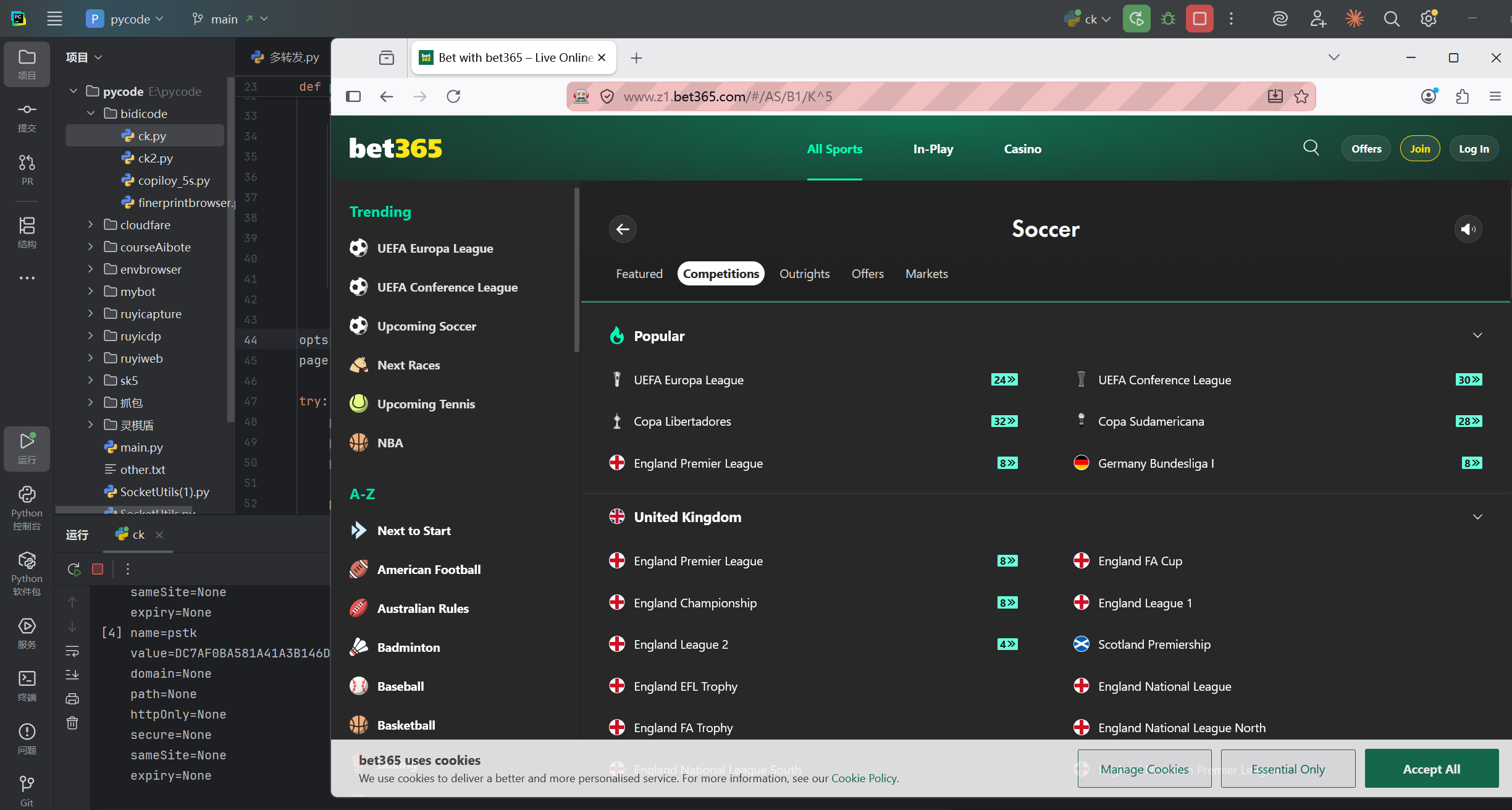Image resolution: width=1512 pixels, height=810 pixels.
Task: Click the Debug bug icon in PyCharm toolbar
Action: (x=1167, y=19)
